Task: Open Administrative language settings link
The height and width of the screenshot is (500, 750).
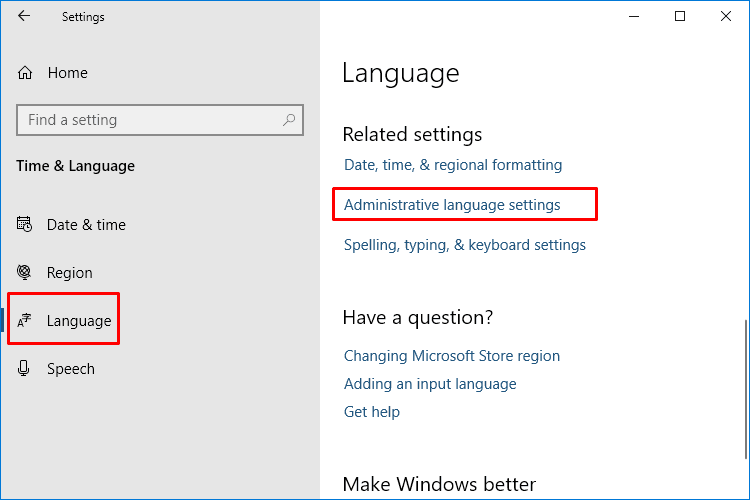Action: point(452,205)
